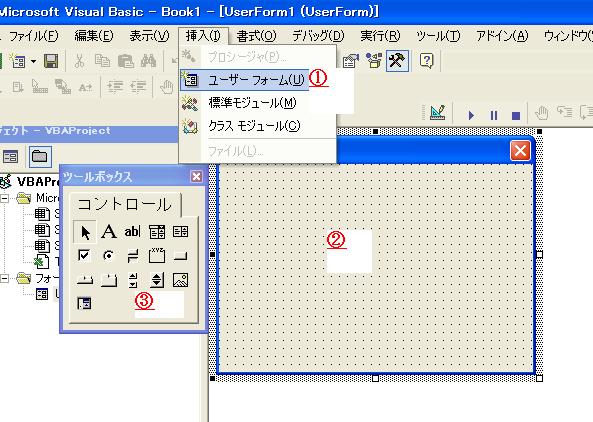Open the Properties Window toolbar icon

point(350,61)
